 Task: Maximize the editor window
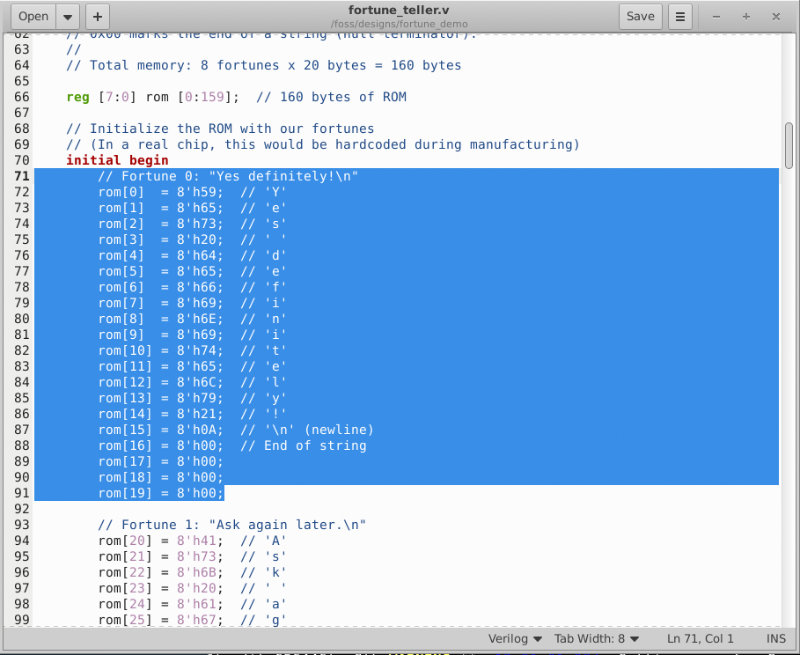click(745, 16)
